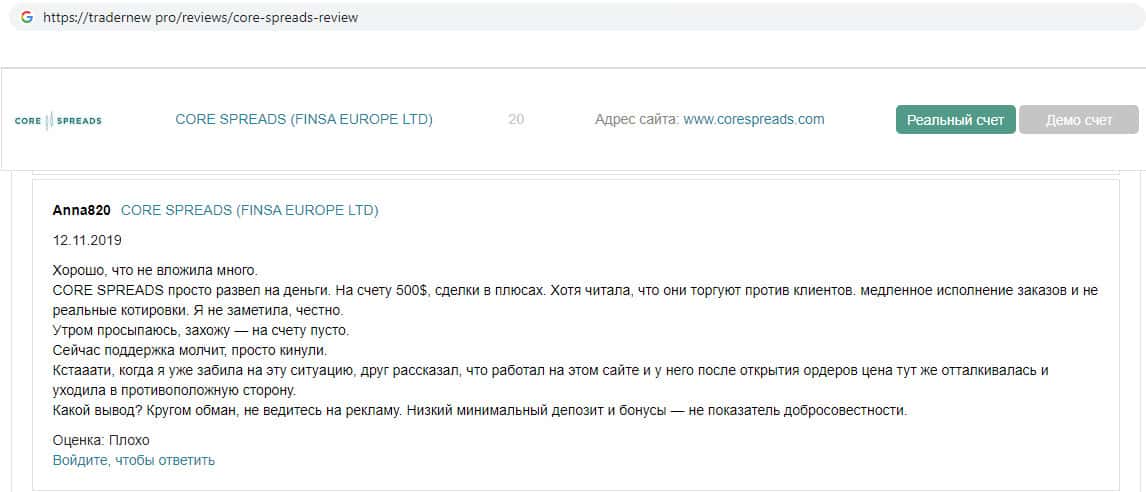The width and height of the screenshot is (1146, 492).
Task: Visit the www.corespreads.com site link
Action: click(x=753, y=119)
